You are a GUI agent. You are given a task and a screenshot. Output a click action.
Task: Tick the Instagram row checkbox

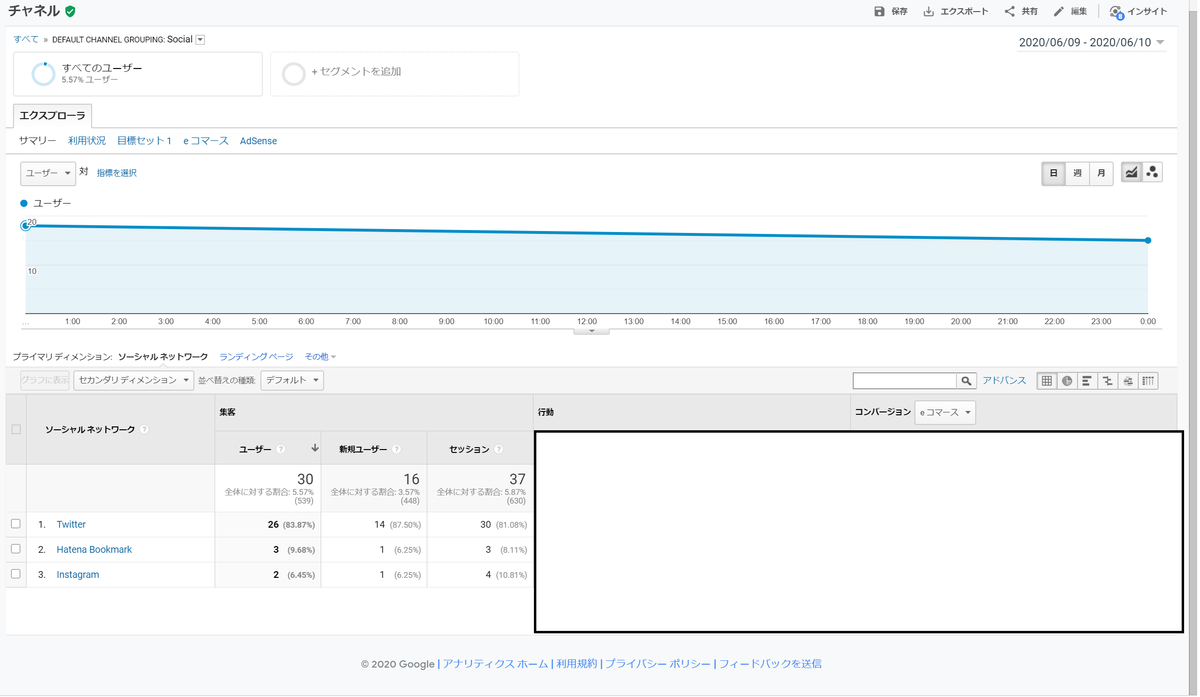tap(16, 574)
